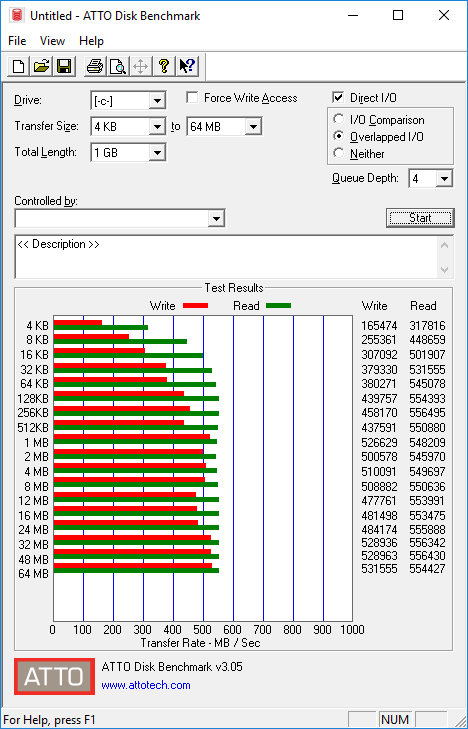This screenshot has height=729, width=468.
Task: Visit the www.attotech.com link
Action: [146, 685]
